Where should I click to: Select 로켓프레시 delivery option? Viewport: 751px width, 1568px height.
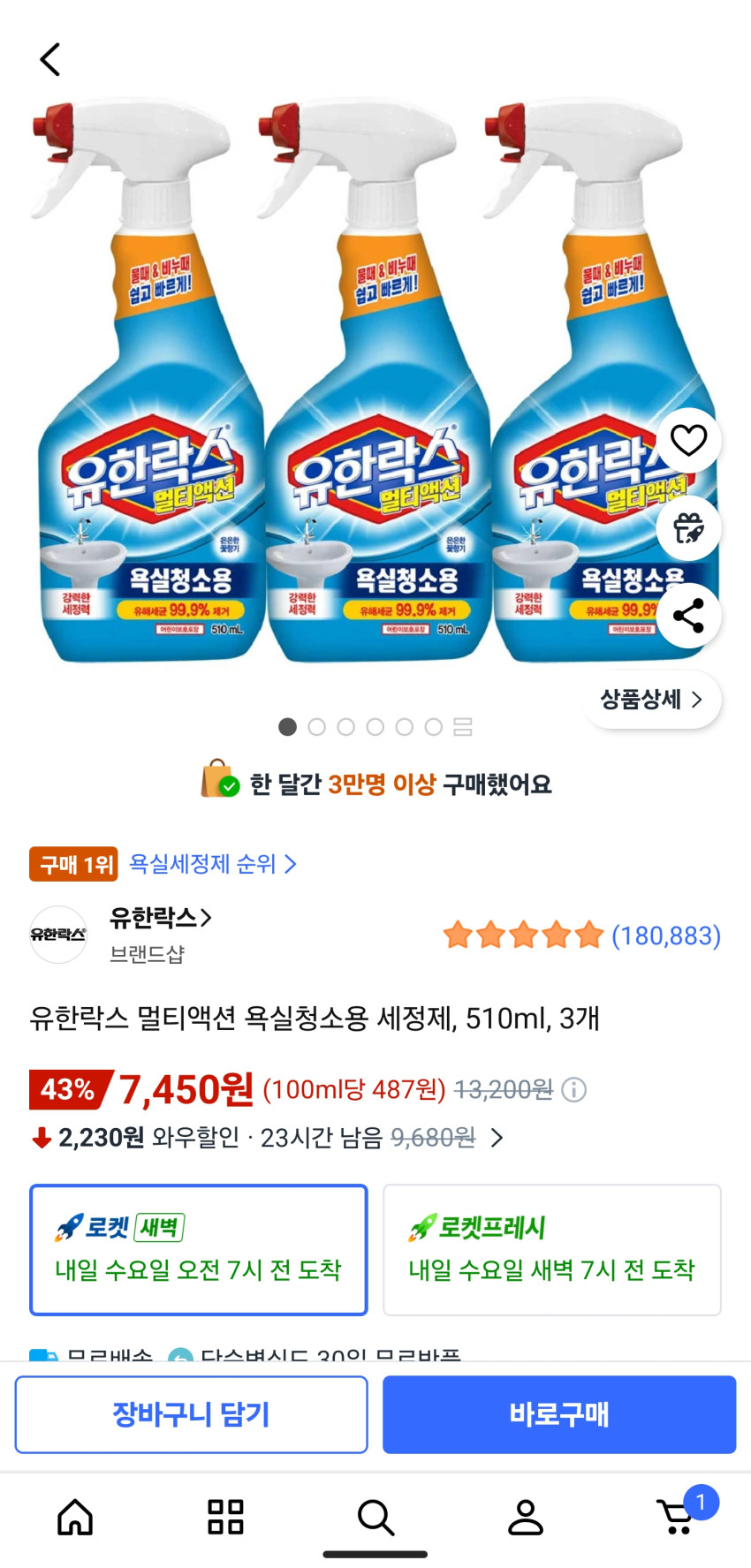552,1249
